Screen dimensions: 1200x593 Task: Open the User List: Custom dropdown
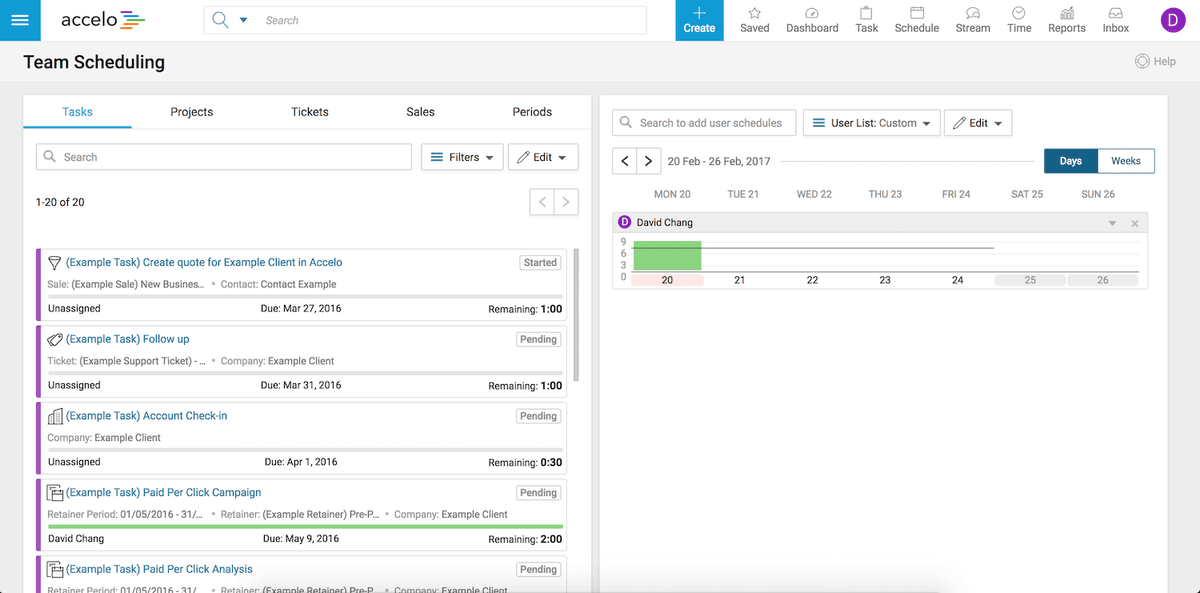(872, 123)
